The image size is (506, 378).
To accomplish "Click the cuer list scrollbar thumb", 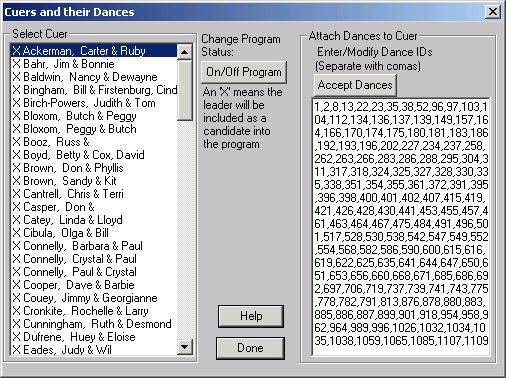I will [x=184, y=90].
